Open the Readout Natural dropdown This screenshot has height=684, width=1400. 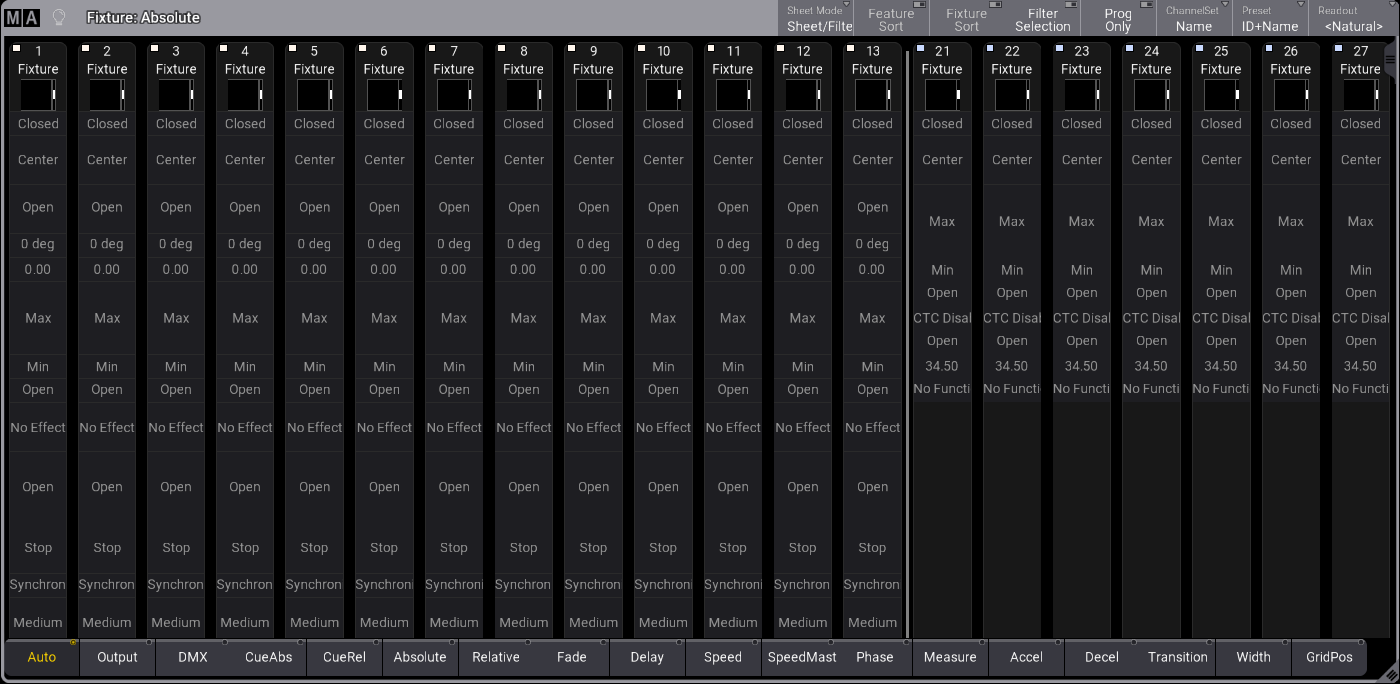pos(1355,19)
